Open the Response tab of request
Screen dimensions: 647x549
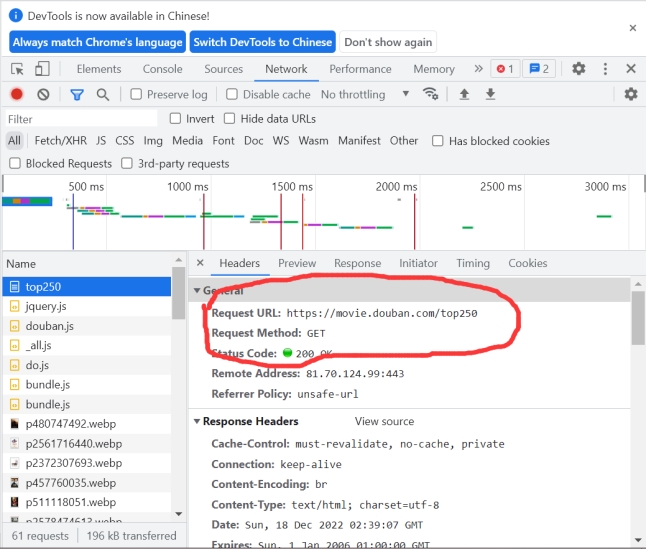(357, 263)
